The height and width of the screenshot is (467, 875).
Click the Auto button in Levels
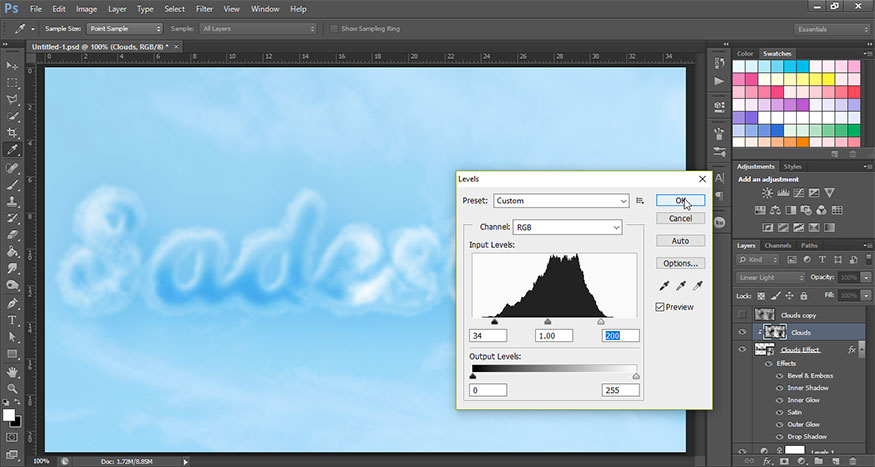click(x=680, y=241)
